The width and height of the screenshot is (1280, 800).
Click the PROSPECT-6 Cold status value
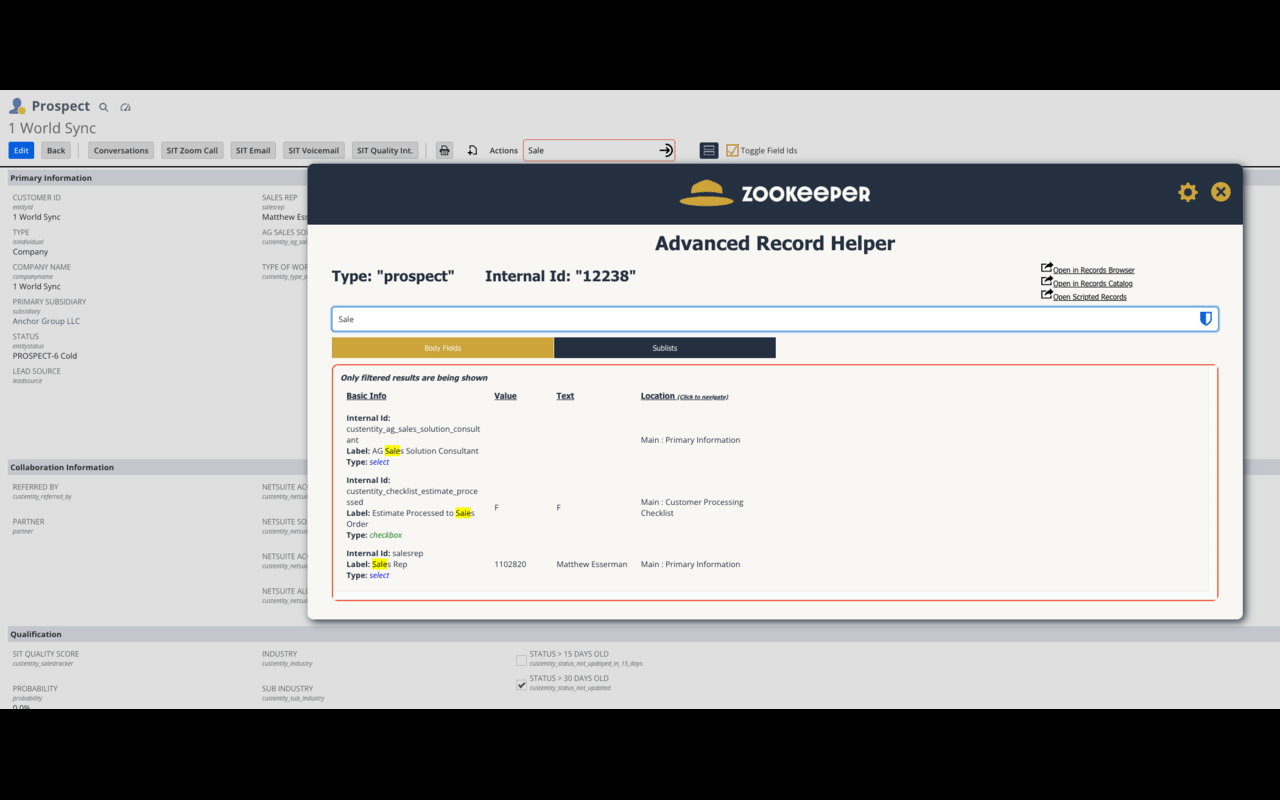(45, 356)
